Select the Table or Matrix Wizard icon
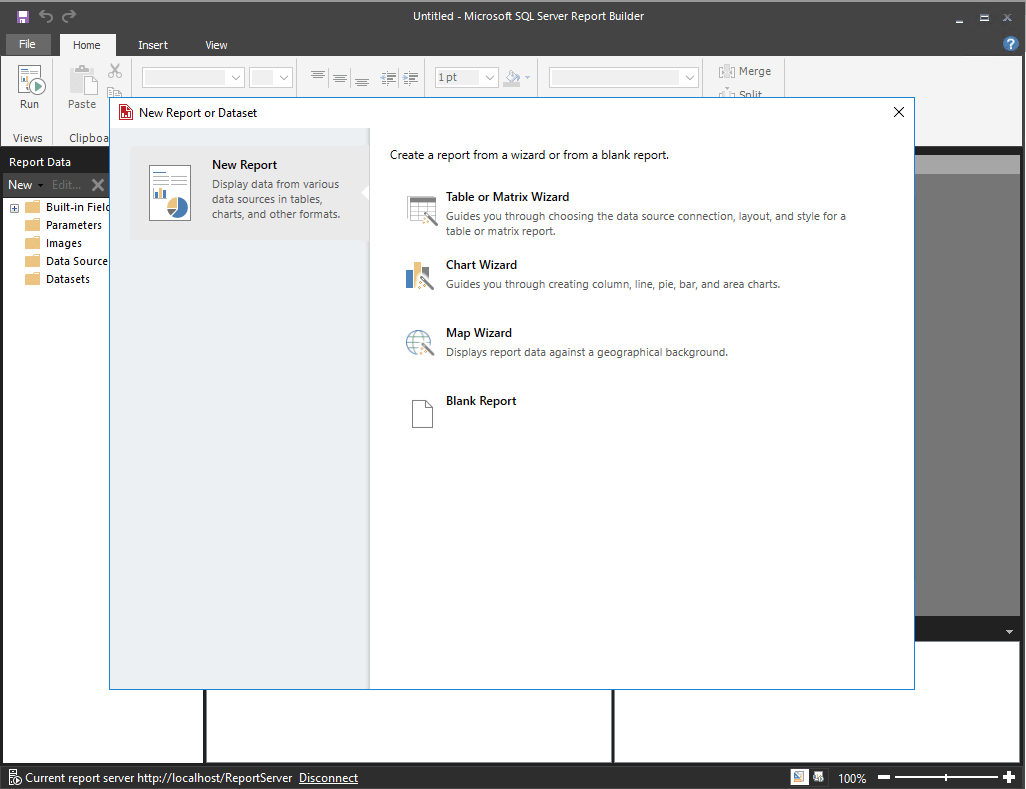This screenshot has width=1026, height=789. 421,210
